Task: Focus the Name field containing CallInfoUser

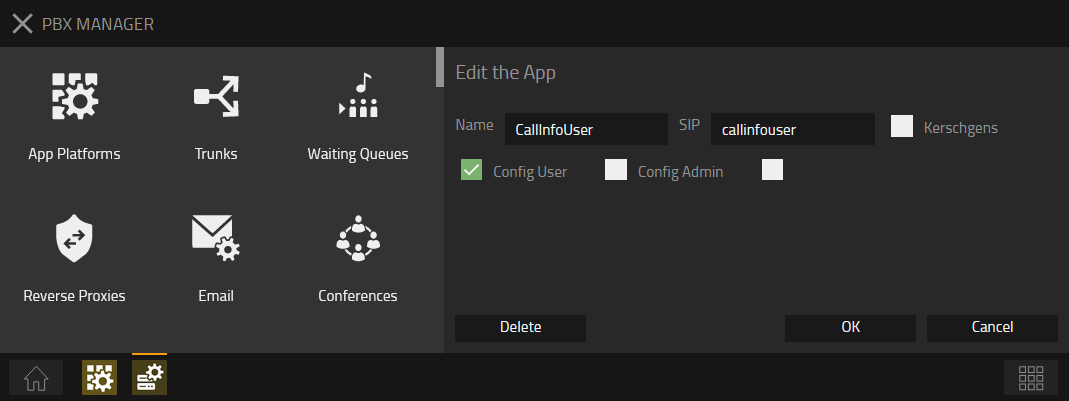Action: tap(586, 129)
